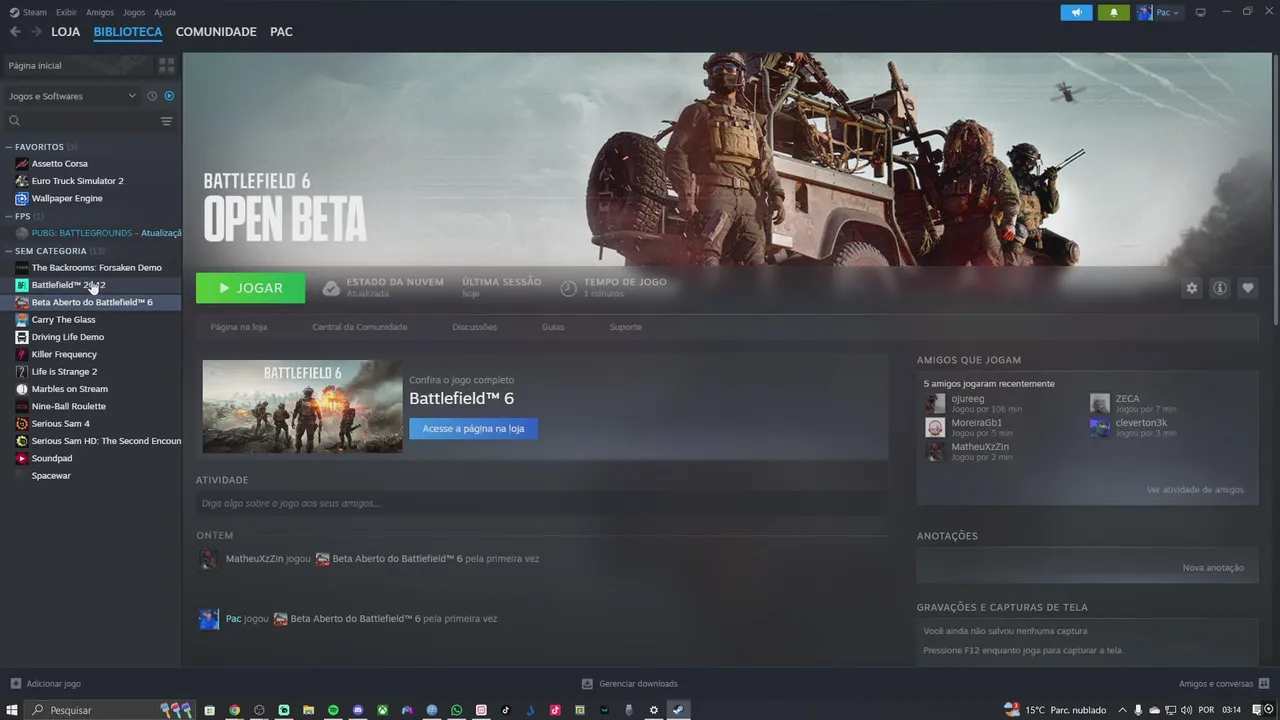The height and width of the screenshot is (720, 1280).
Task: Open Discord from the taskbar
Action: pos(358,710)
